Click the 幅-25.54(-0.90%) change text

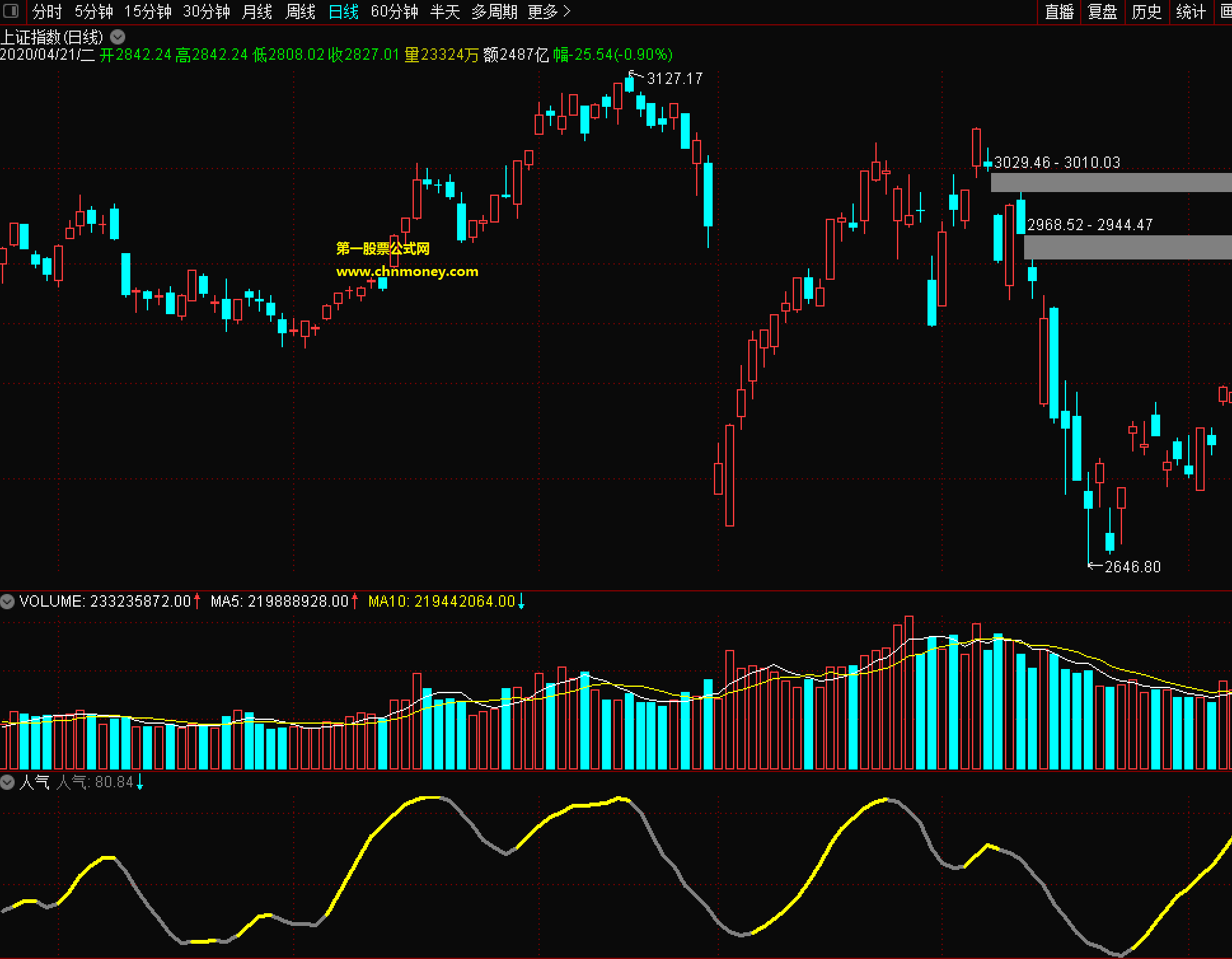[613, 55]
